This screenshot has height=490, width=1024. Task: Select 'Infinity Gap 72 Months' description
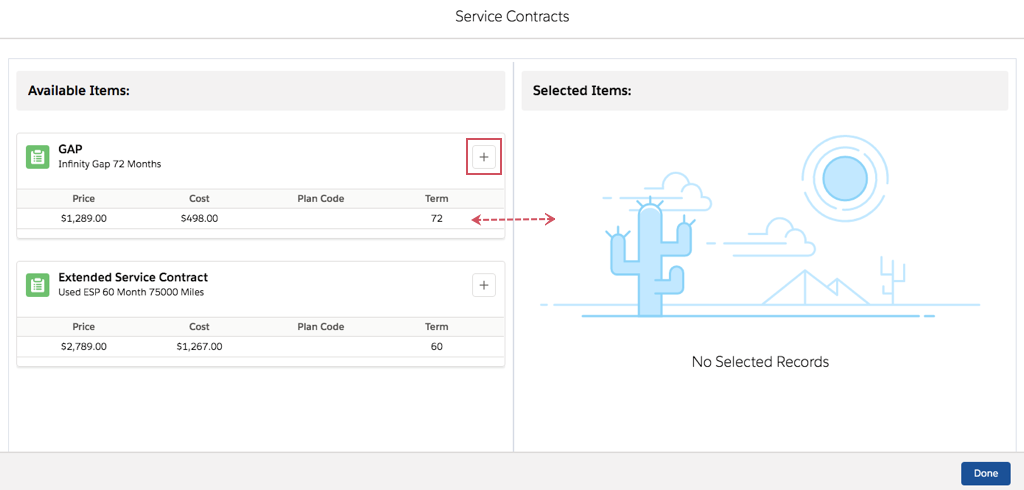click(x=110, y=164)
